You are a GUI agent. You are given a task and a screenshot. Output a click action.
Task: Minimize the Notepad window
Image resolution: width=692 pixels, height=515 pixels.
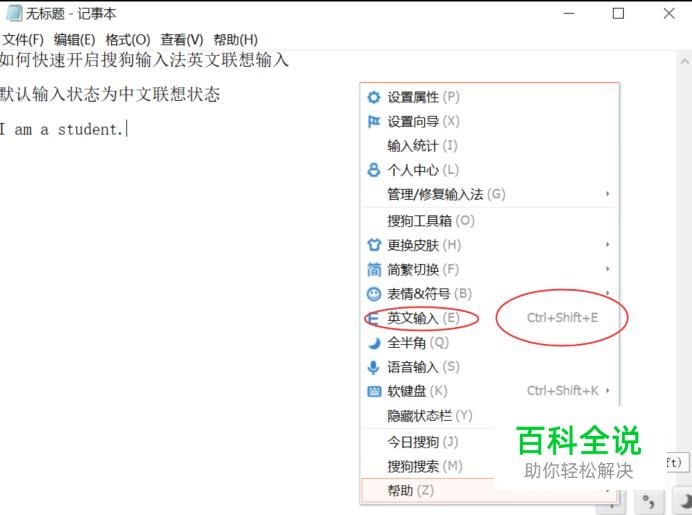pyautogui.click(x=569, y=14)
